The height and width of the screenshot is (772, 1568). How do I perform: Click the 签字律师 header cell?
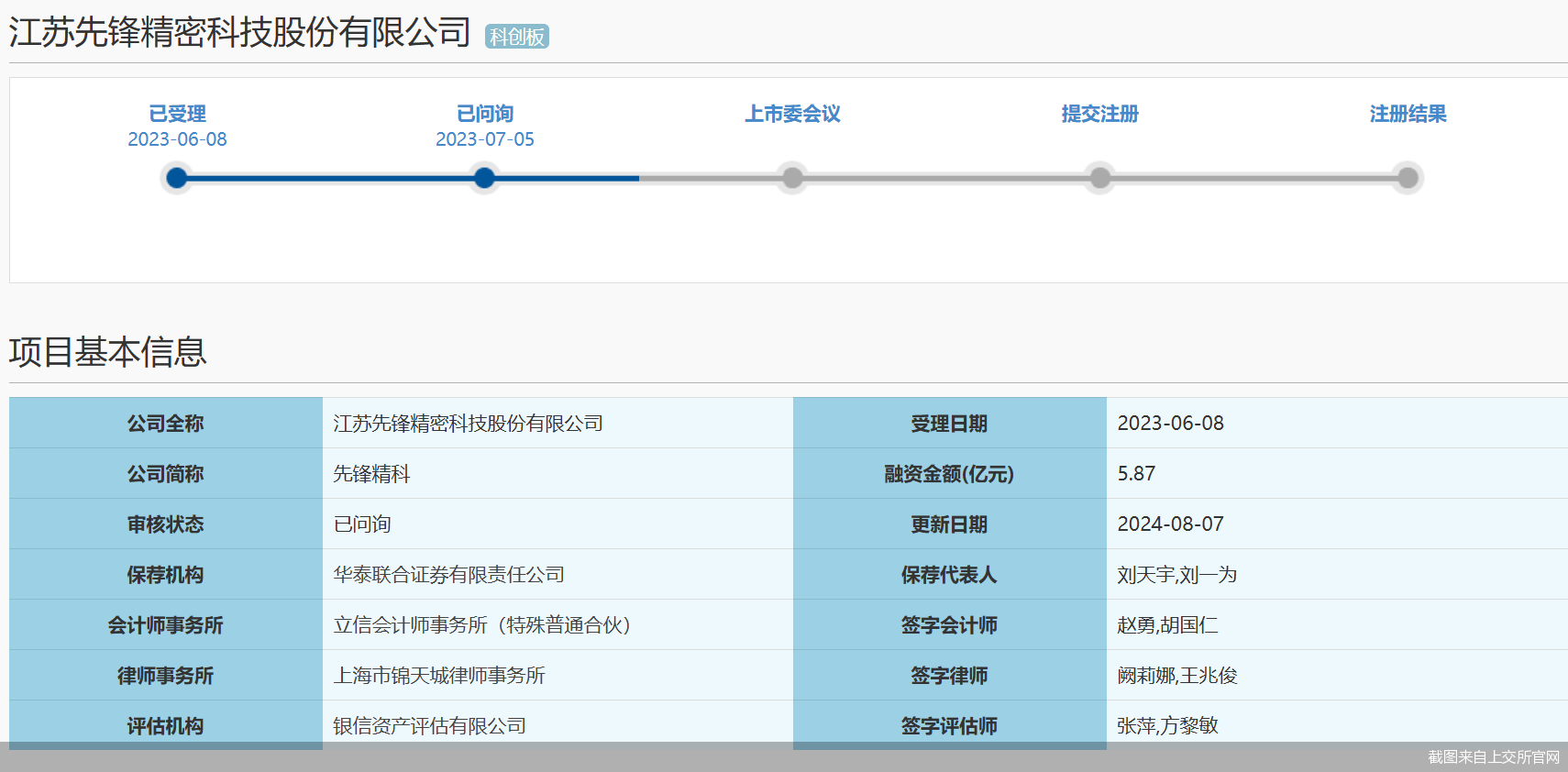click(950, 675)
